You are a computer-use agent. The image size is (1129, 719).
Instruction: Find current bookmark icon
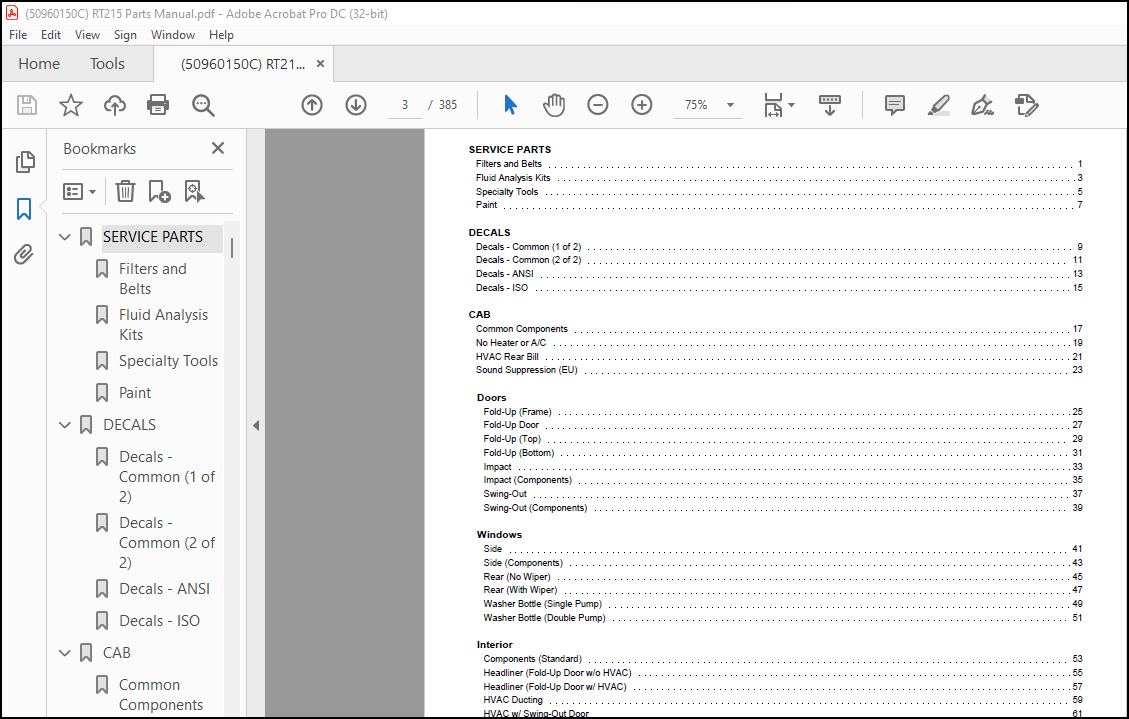pyautogui.click(x=194, y=191)
